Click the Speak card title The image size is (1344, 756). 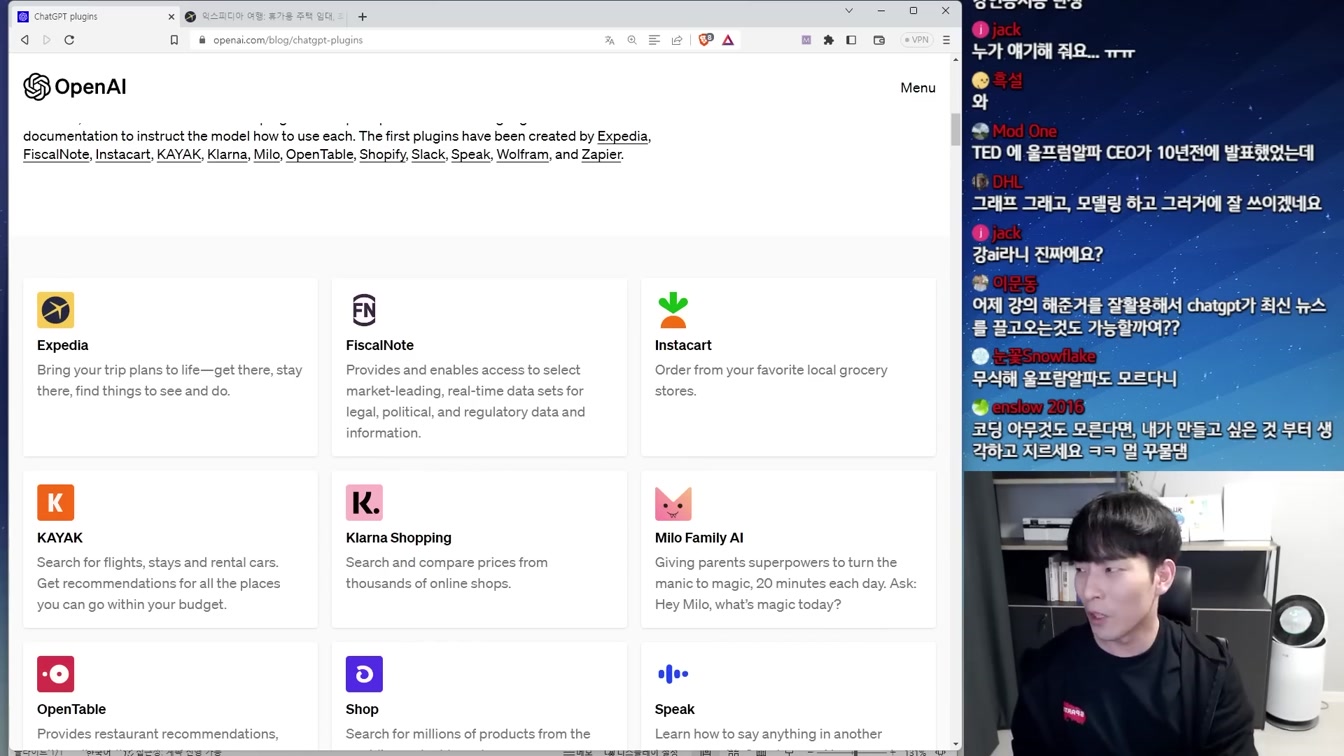tap(675, 709)
